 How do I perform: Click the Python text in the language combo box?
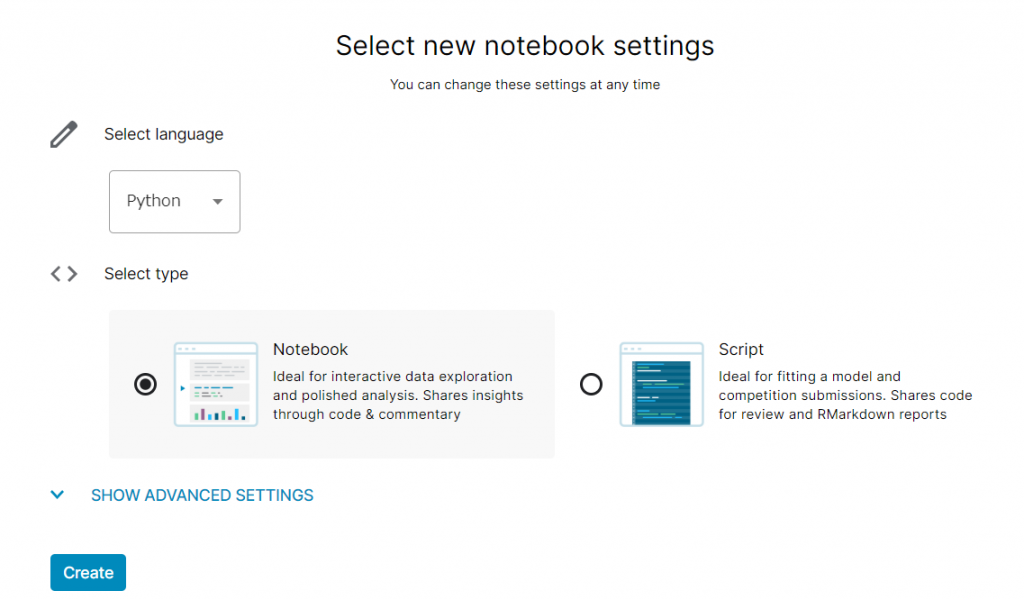click(153, 201)
